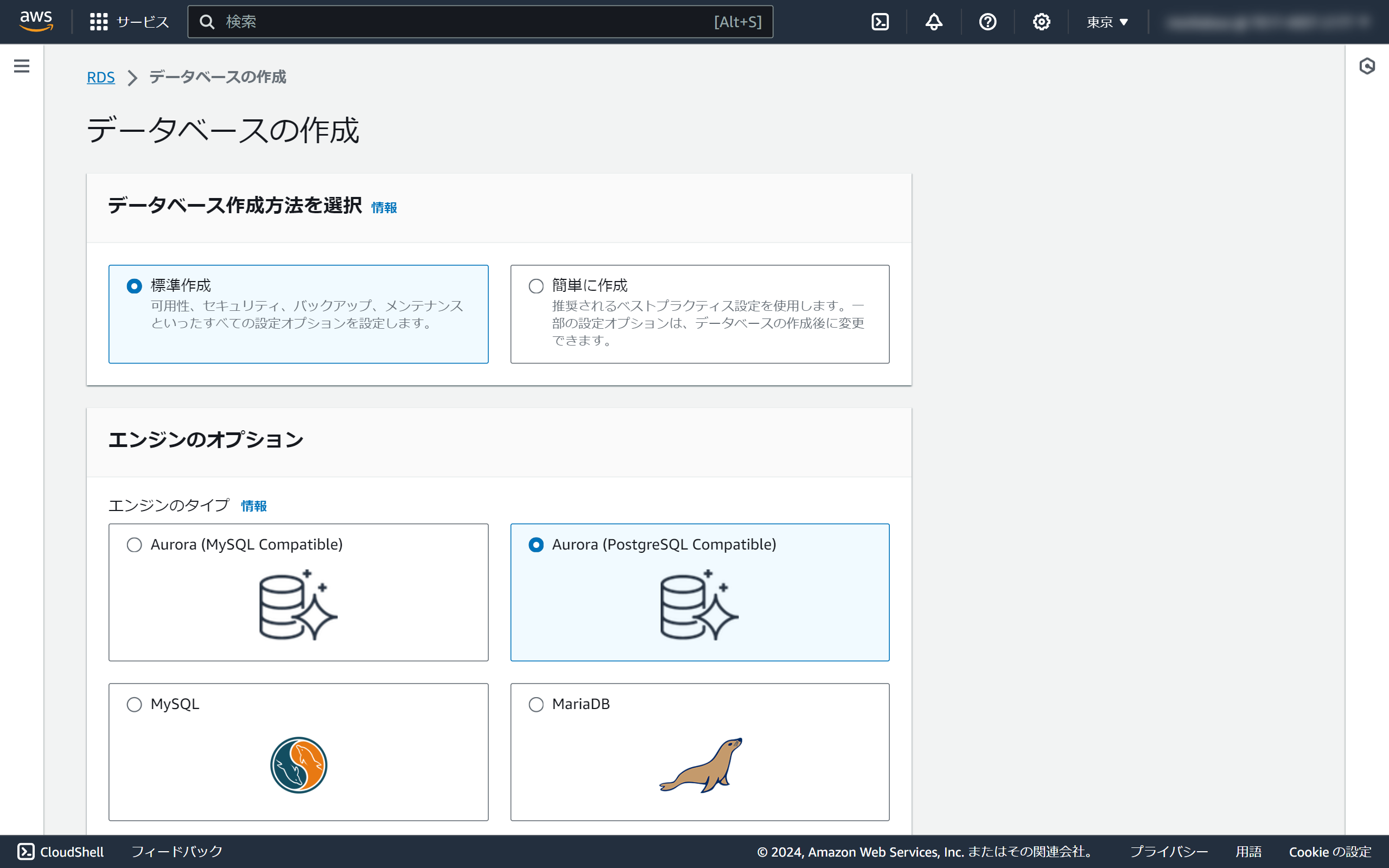This screenshot has height=868, width=1389.
Task: Select the Aurora (MySQL Compatible) engine
Action: click(x=135, y=545)
